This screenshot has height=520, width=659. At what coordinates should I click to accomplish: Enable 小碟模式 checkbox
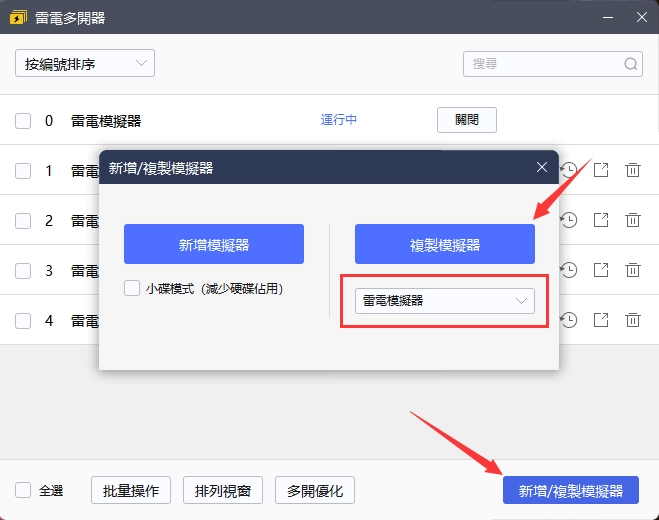[x=132, y=288]
